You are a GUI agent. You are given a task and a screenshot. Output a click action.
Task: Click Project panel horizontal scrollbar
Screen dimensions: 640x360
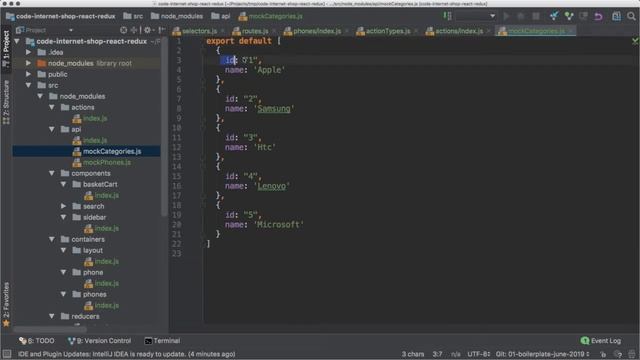click(49, 328)
